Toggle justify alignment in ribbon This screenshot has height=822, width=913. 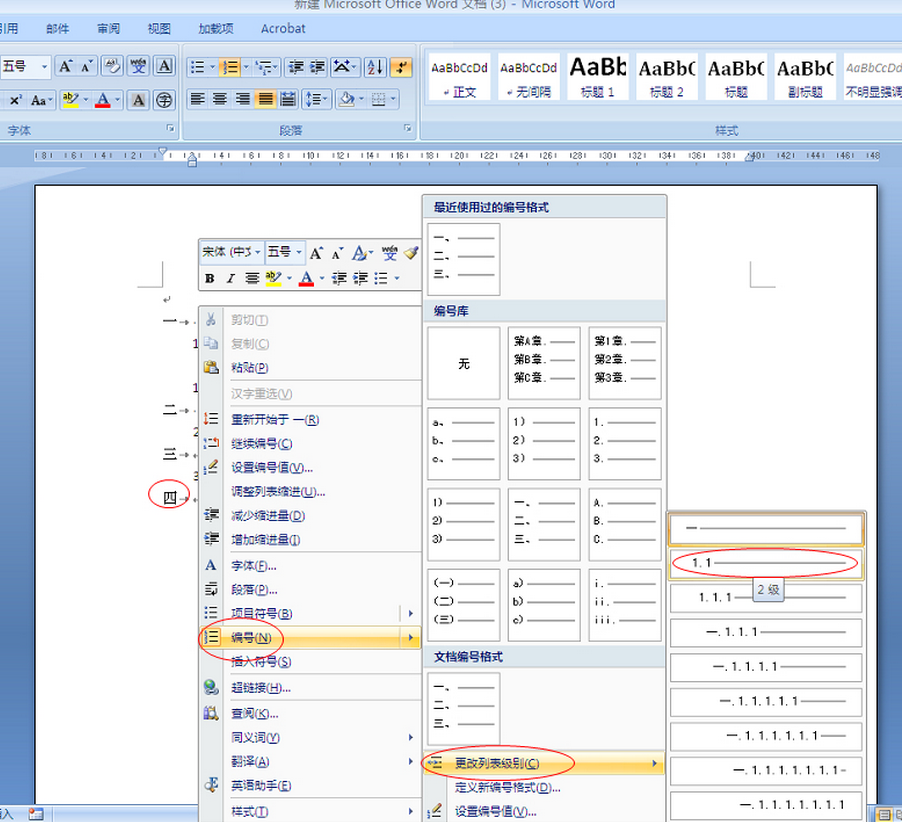265,99
